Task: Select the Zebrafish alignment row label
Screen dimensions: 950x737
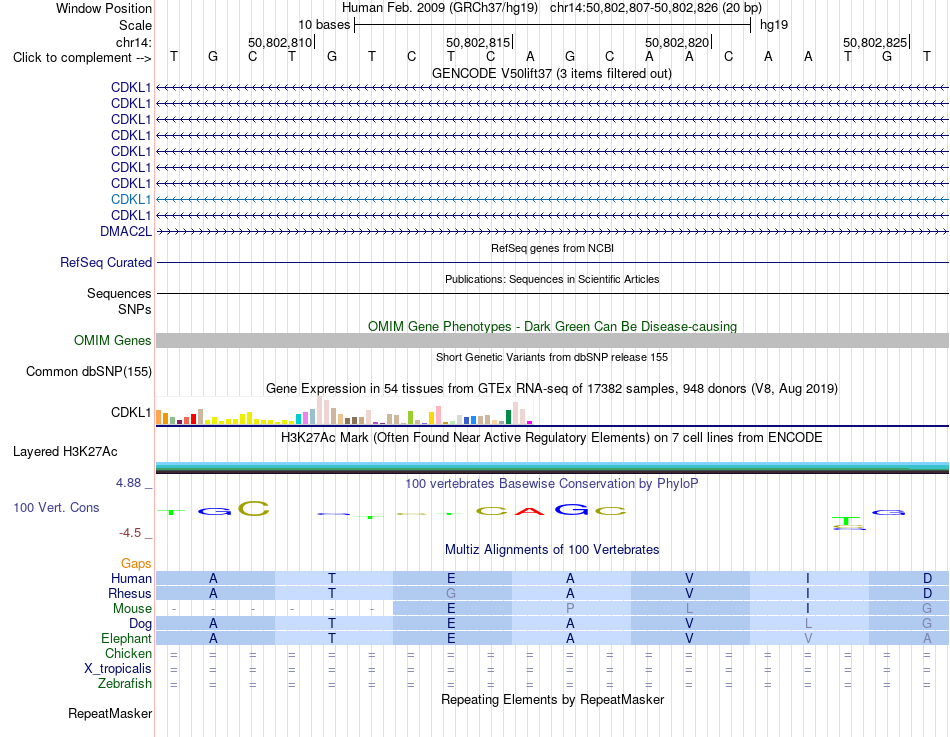Action: click(125, 684)
